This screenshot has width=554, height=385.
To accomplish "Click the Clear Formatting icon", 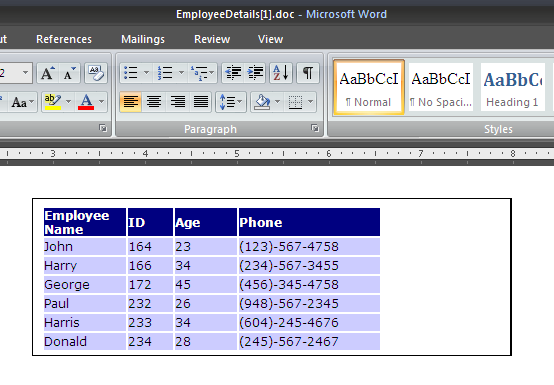I will pos(95,73).
